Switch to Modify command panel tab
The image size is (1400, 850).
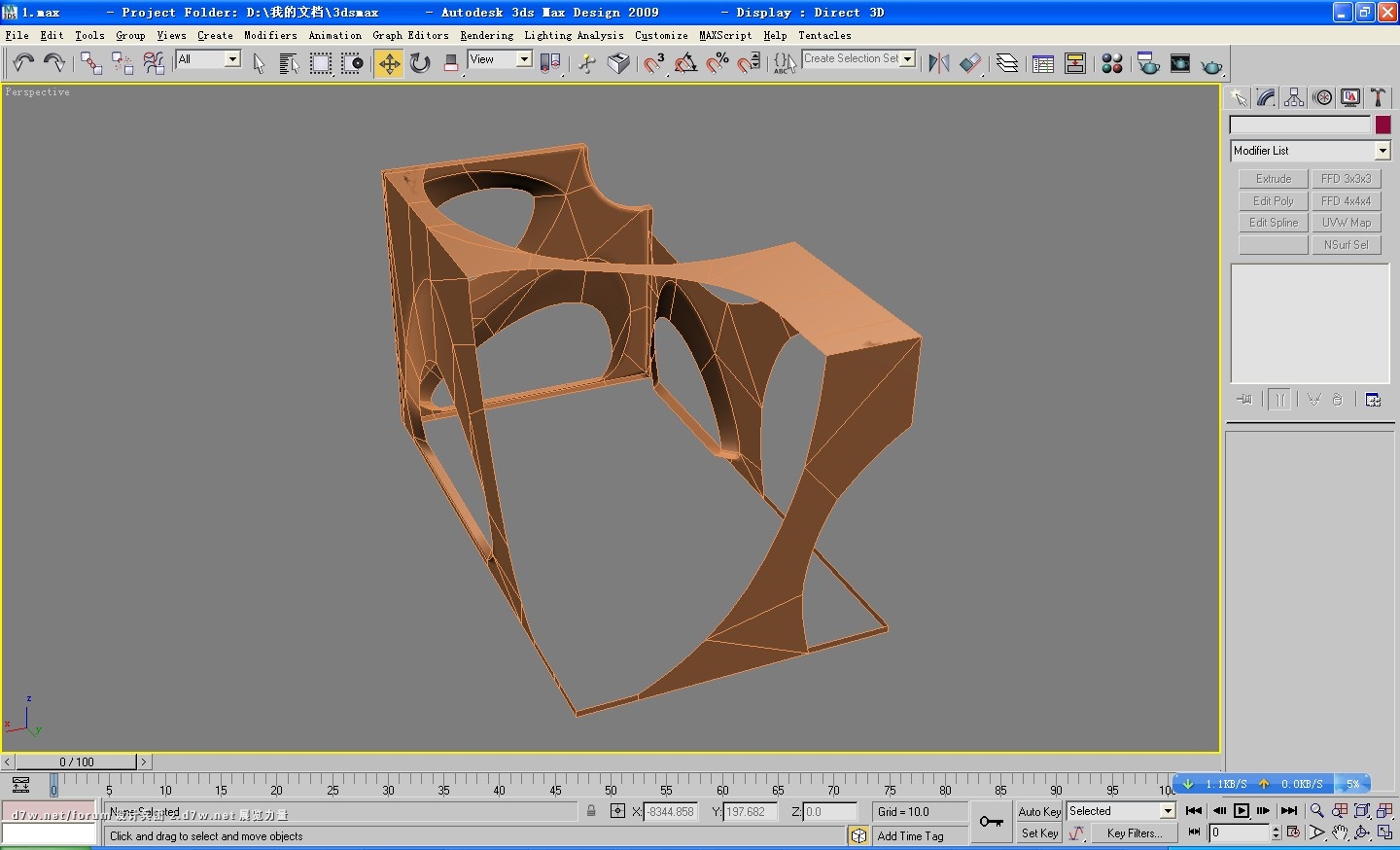[1266, 97]
